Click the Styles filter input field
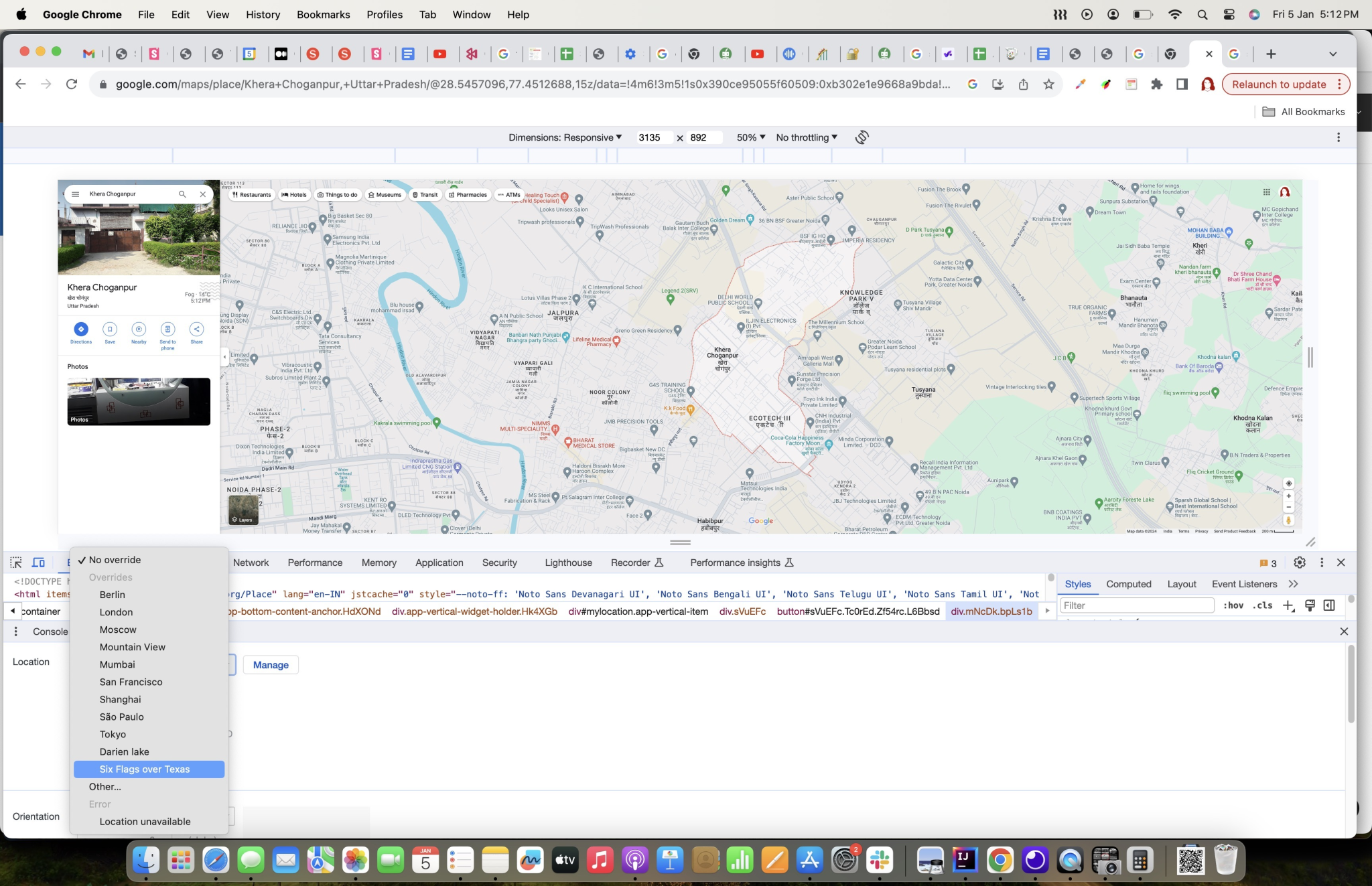Screen dimensions: 1372x886 pyautogui.click(x=1136, y=605)
